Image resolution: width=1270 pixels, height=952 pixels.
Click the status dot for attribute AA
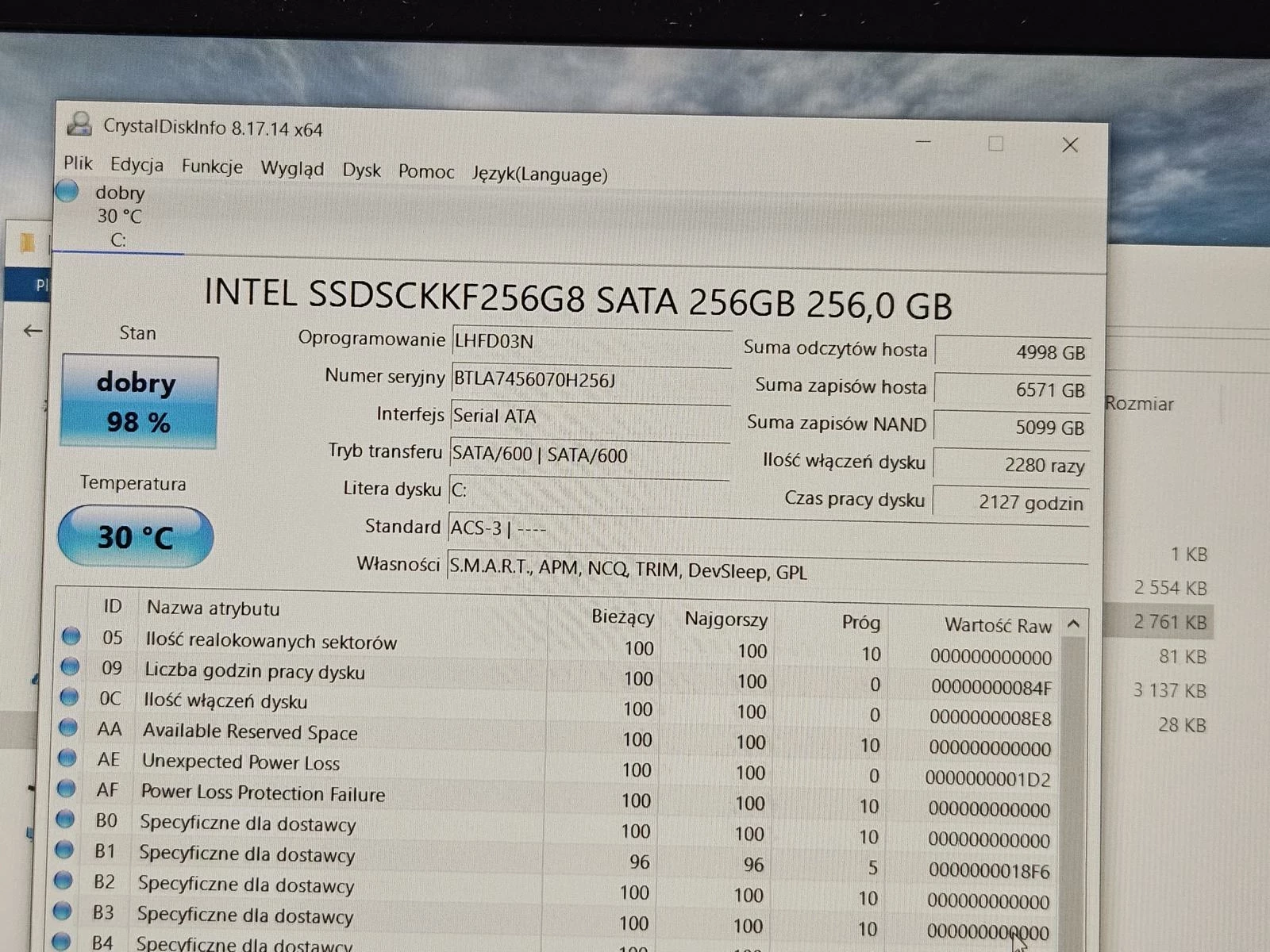69,727
